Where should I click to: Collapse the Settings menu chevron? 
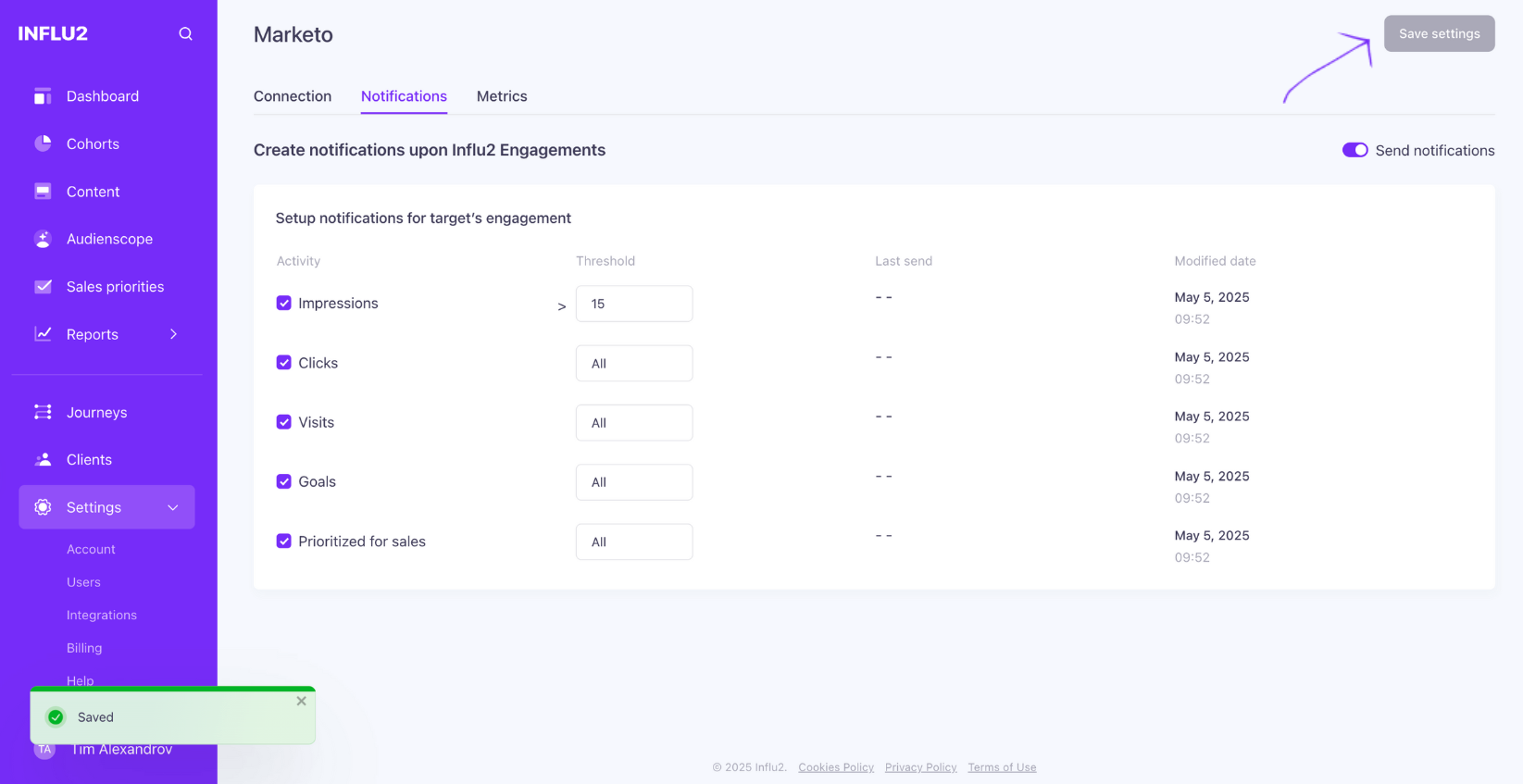click(x=173, y=507)
